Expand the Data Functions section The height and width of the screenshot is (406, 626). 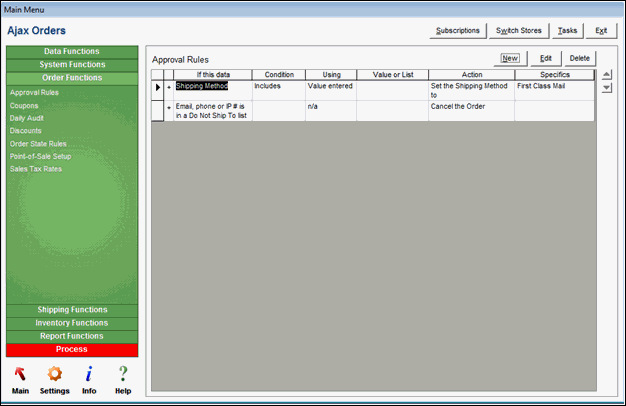click(x=72, y=51)
